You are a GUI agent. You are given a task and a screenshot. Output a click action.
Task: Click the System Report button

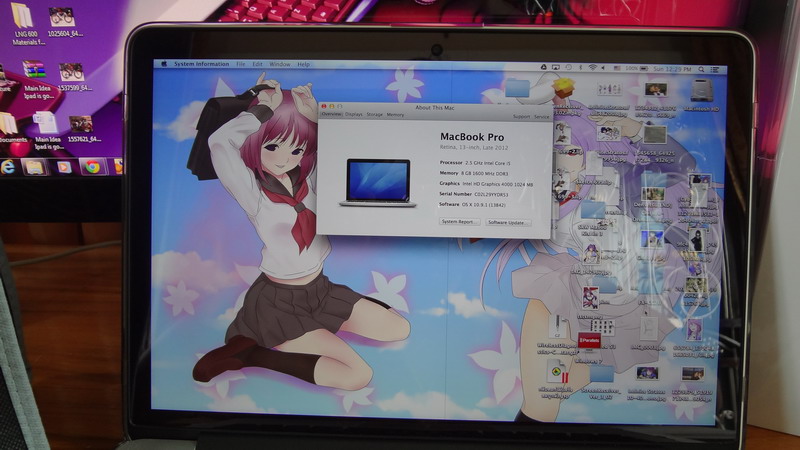pyautogui.click(x=458, y=222)
